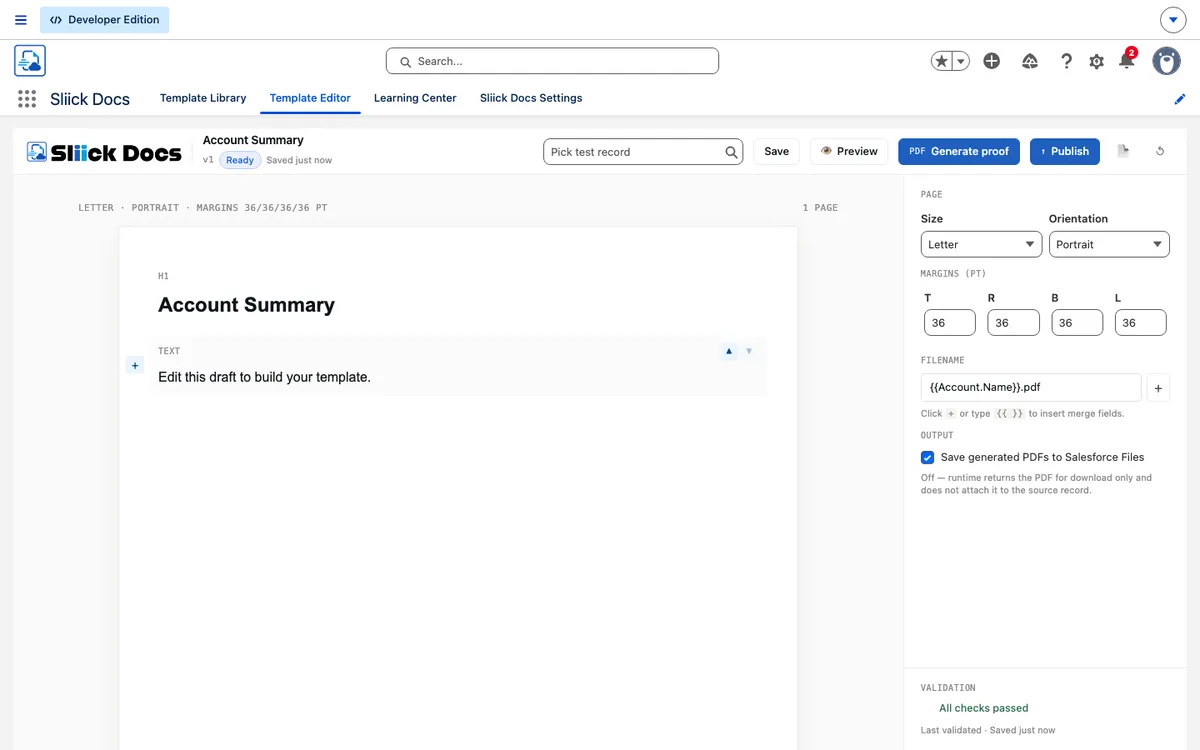Open the help question mark icon
The height and width of the screenshot is (750, 1200).
1067,61
